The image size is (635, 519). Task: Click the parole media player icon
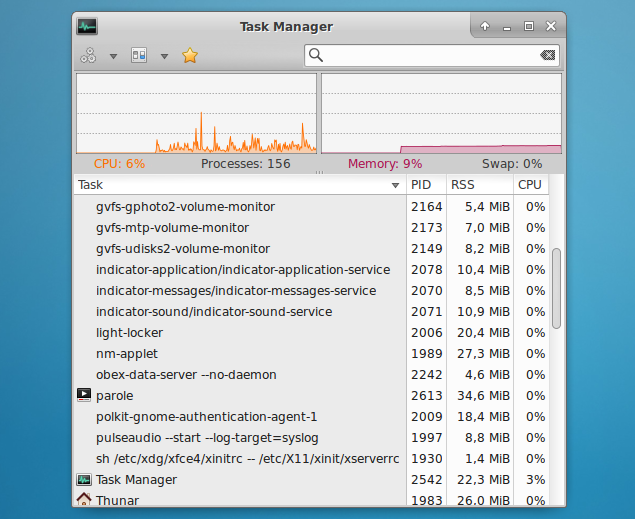pos(84,395)
